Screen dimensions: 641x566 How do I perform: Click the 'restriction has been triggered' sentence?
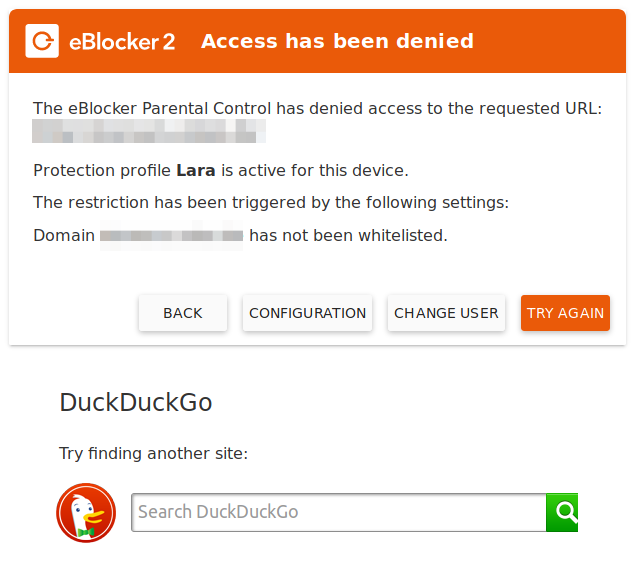[271, 203]
